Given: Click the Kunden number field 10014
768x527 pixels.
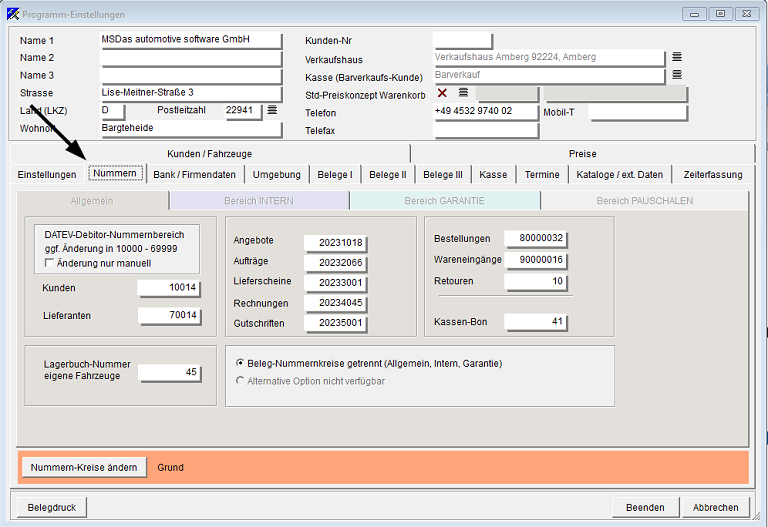Looking at the screenshot, I should coord(169,288).
